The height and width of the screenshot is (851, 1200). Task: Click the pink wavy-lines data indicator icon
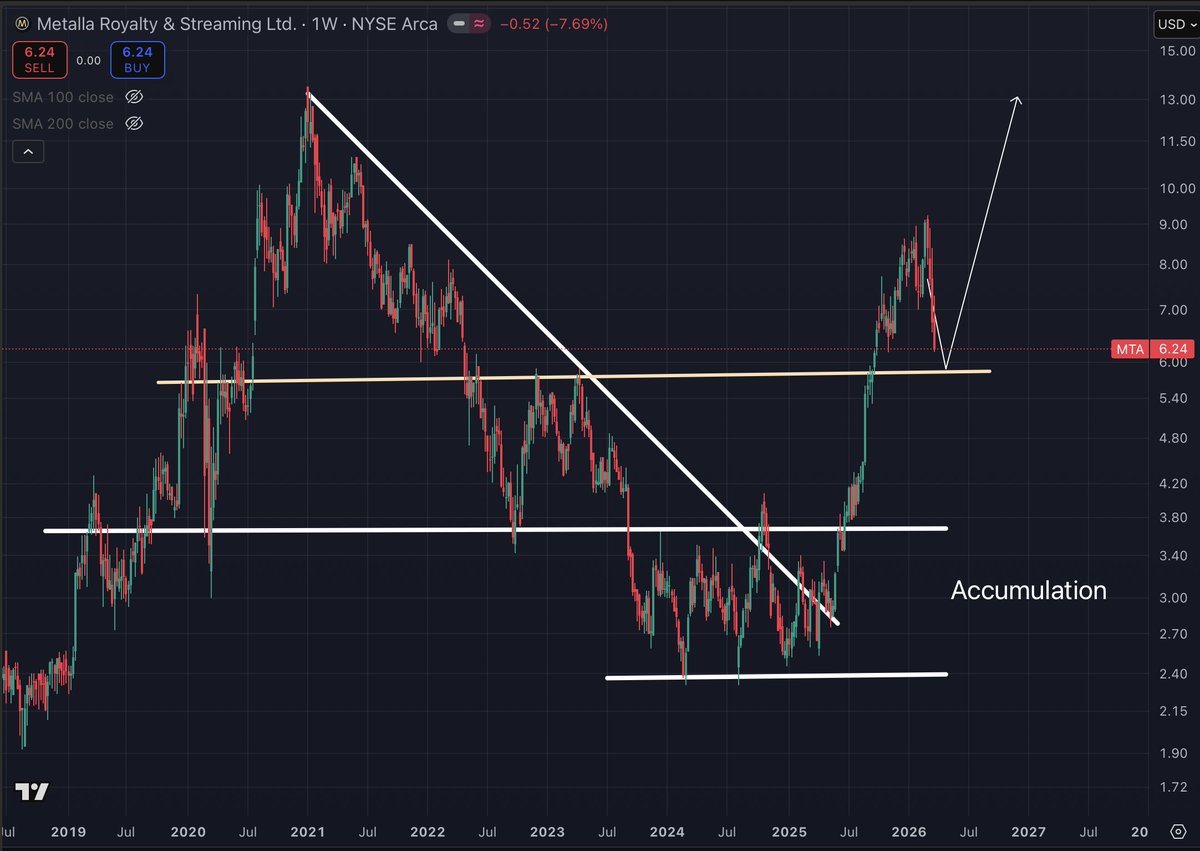pyautogui.click(x=481, y=22)
